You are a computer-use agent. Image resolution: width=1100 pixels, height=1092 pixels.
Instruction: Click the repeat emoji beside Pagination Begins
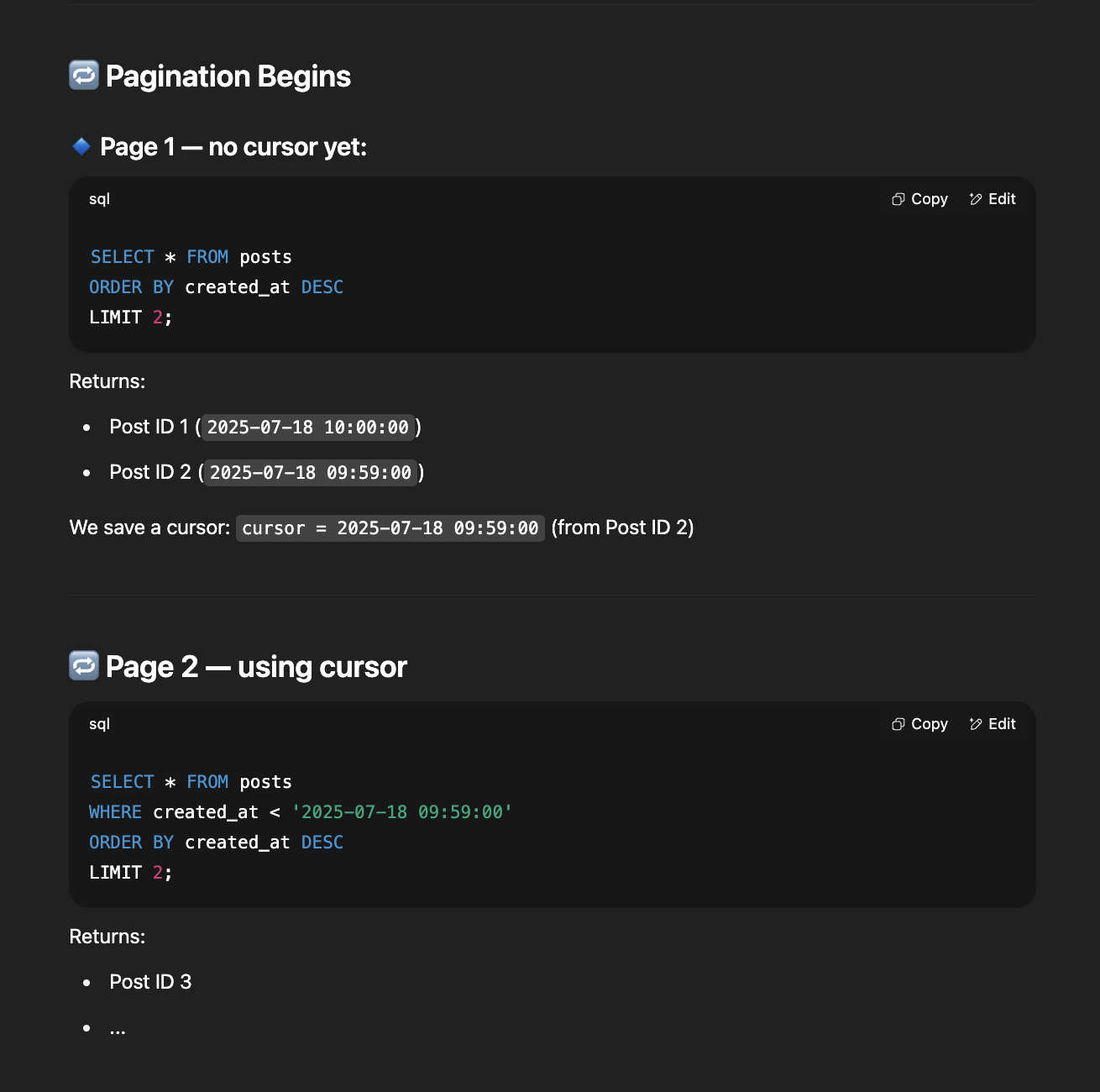[84, 76]
